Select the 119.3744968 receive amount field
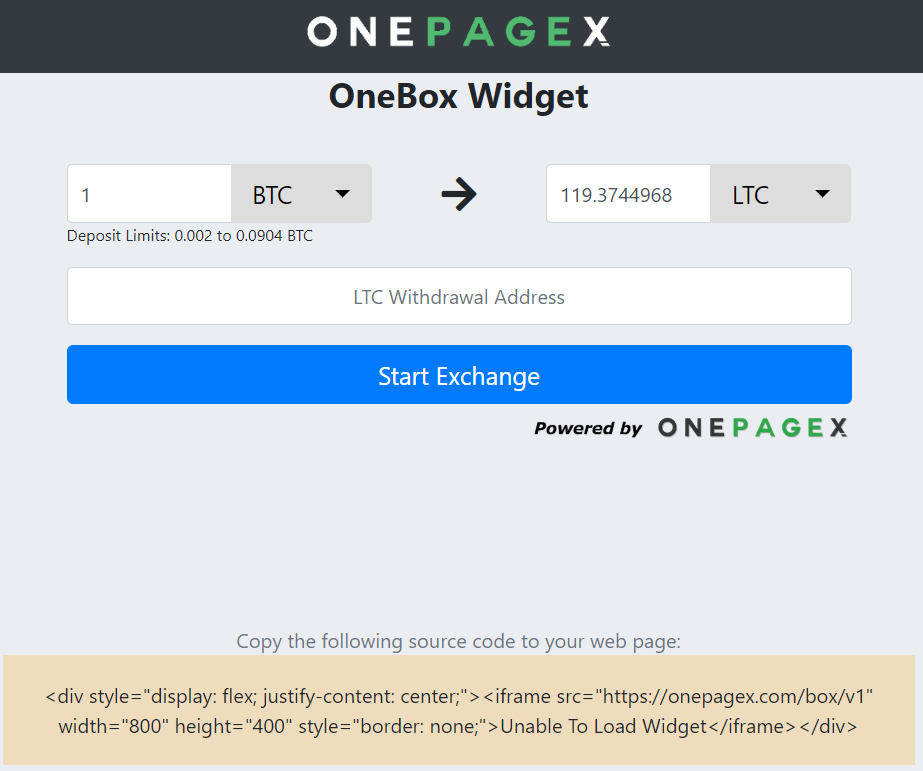This screenshot has height=771, width=923. pos(628,194)
